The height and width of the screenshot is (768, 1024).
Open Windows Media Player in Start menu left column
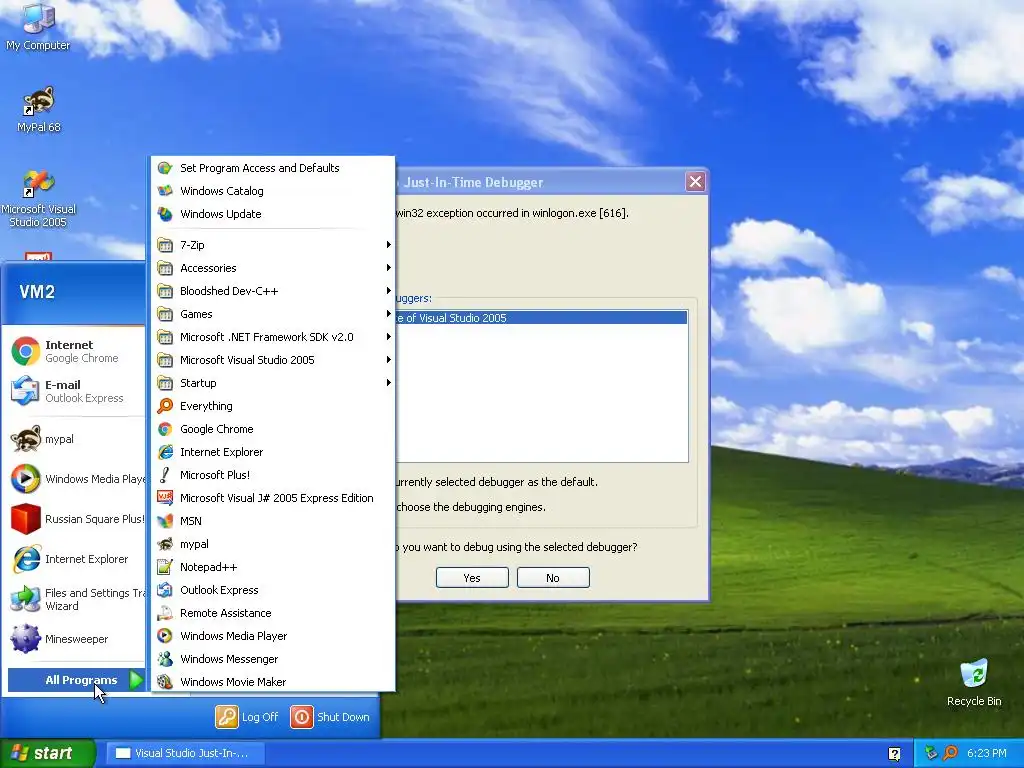click(77, 479)
